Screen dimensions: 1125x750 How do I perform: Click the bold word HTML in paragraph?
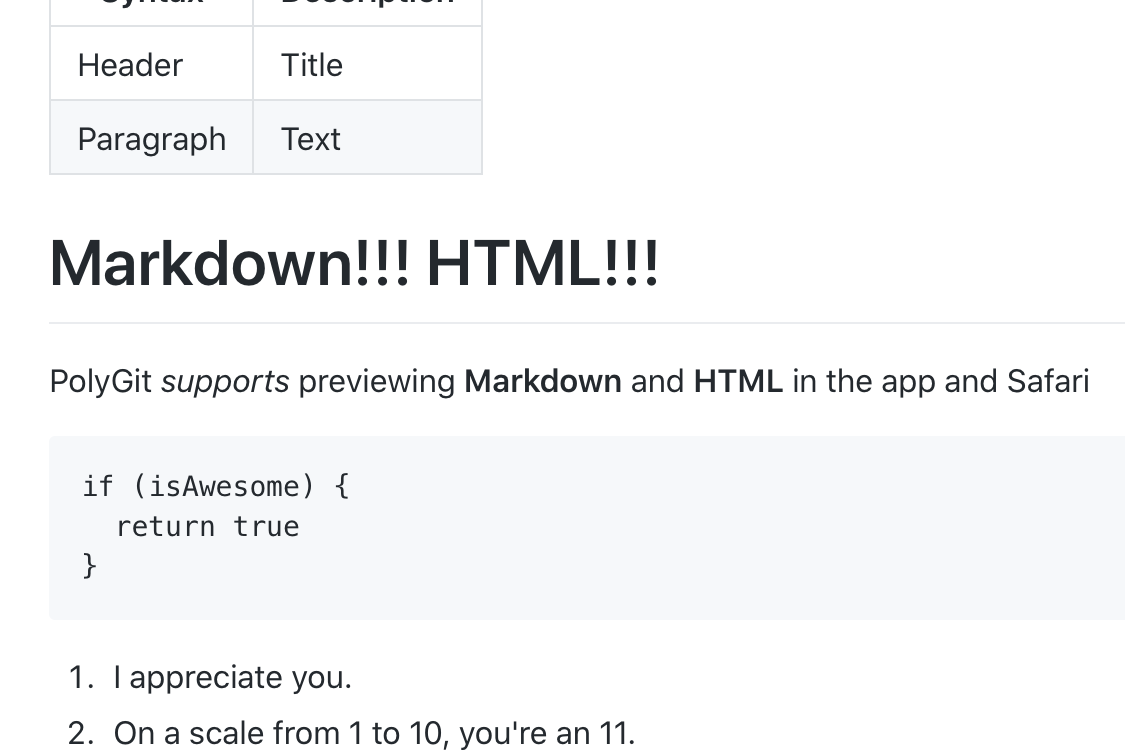(738, 382)
